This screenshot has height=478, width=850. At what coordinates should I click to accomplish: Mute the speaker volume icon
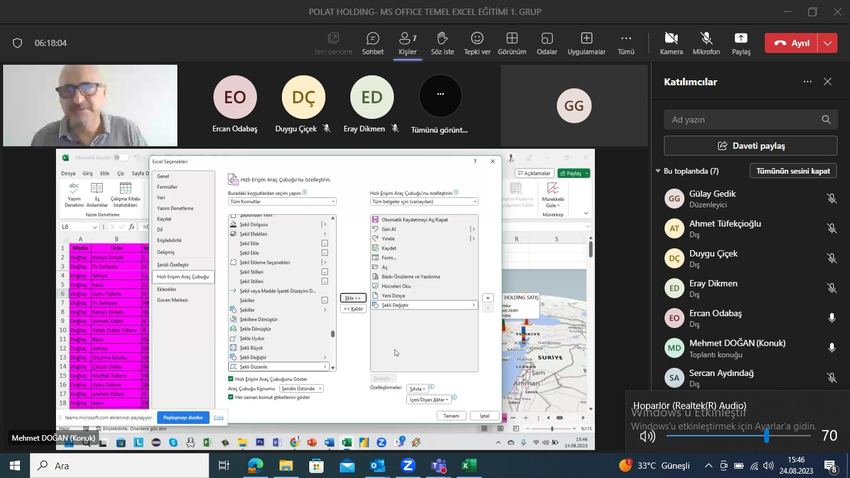[x=647, y=436]
